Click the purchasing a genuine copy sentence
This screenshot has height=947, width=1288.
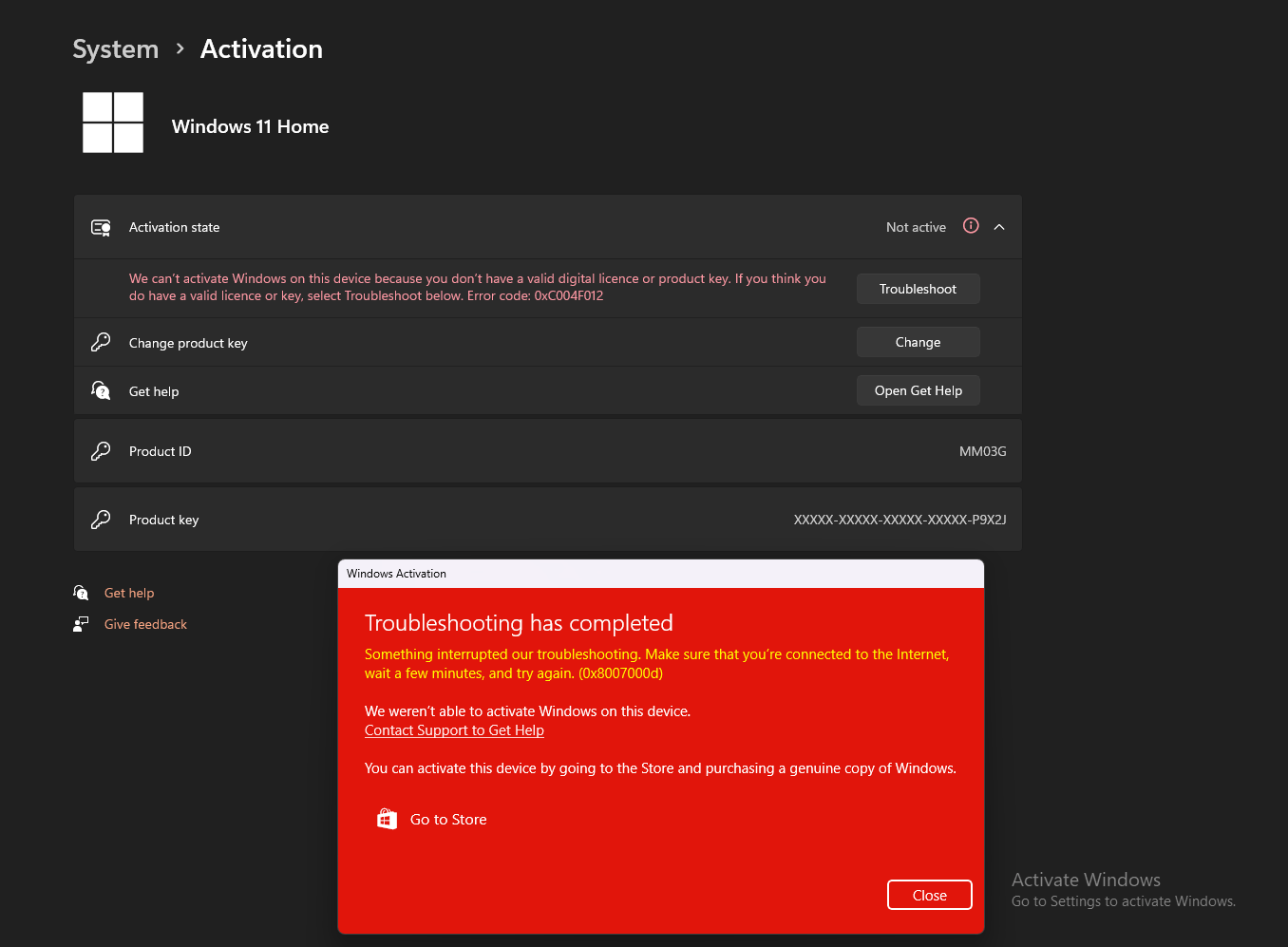point(660,768)
